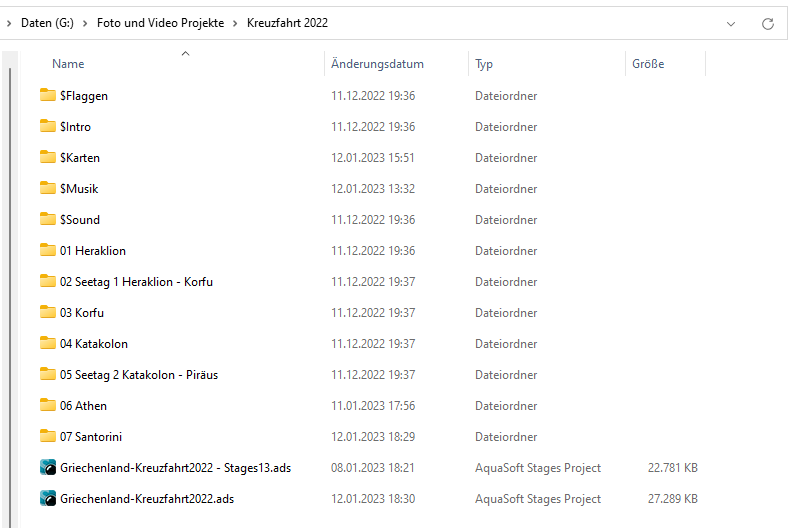
Task: Expand chevron before Kreuzfahrt 2022 breadcrumb
Action: coord(237,23)
